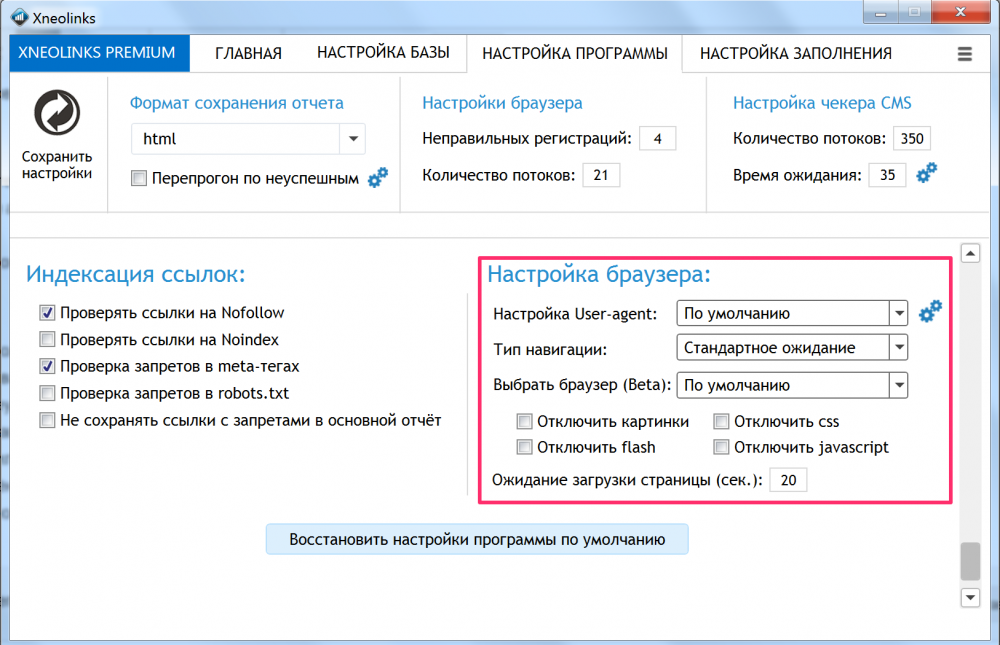Click the Save settings circular arrow icon
1000x645 pixels.
57,113
